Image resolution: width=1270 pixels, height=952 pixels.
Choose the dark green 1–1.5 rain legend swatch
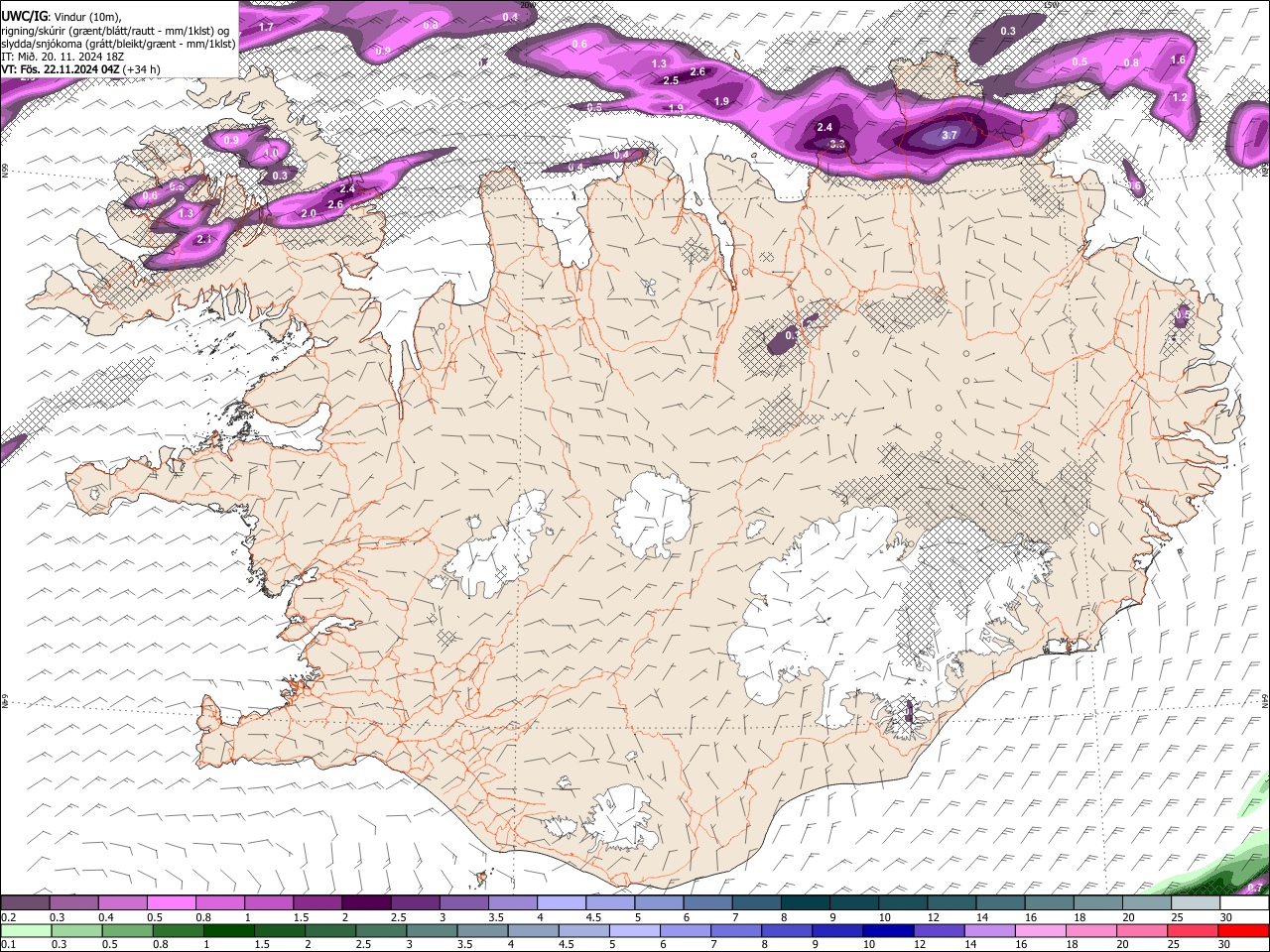point(227,931)
